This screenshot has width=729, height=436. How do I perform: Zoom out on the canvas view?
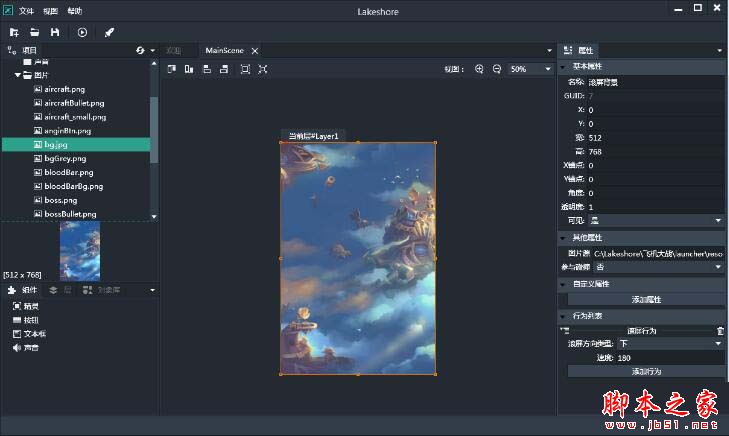click(496, 69)
